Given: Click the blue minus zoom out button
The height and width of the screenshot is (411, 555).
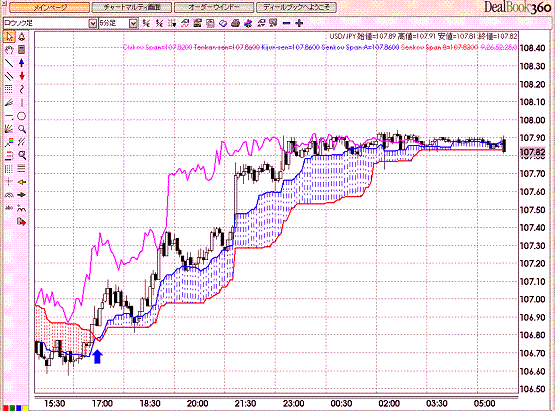Looking at the screenshot, I should pyautogui.click(x=287, y=23).
